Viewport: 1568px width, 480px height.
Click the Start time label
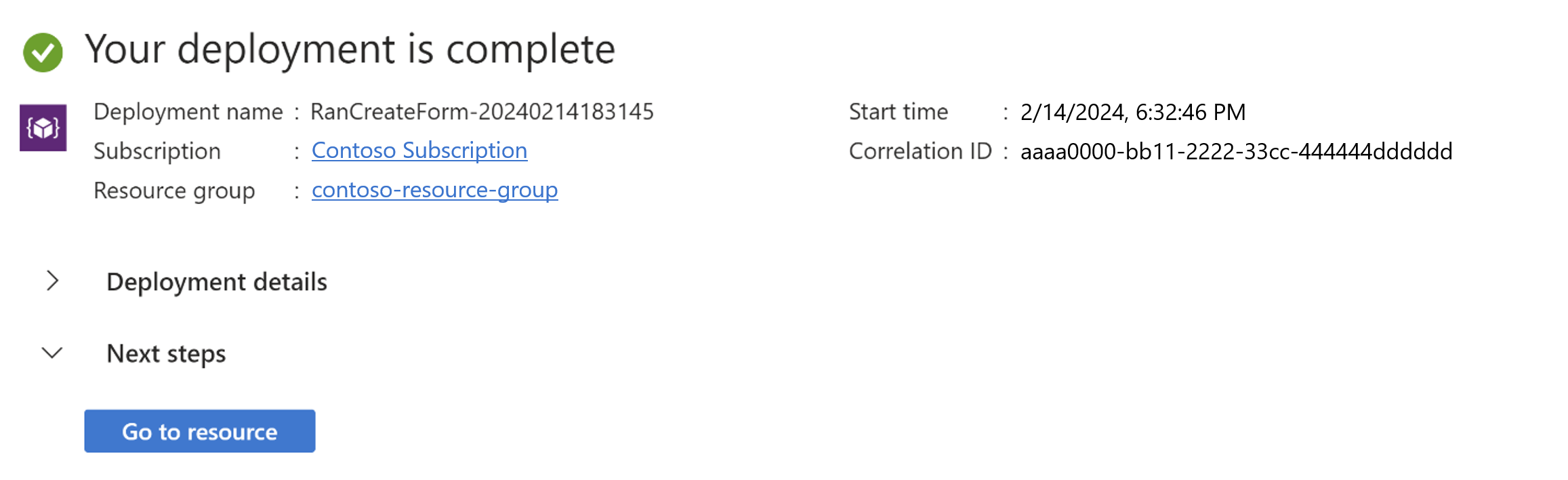click(899, 111)
